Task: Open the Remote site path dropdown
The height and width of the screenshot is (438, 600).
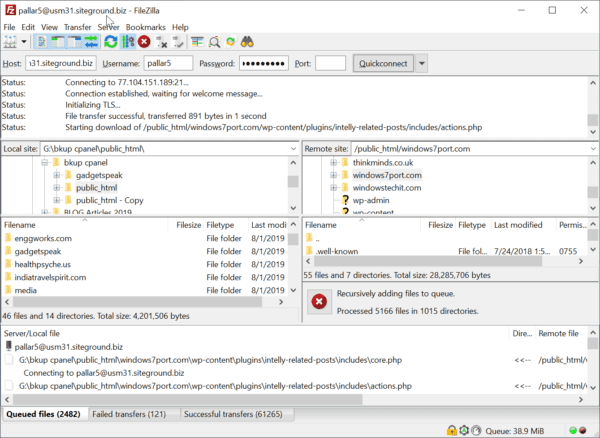Action: (x=593, y=149)
